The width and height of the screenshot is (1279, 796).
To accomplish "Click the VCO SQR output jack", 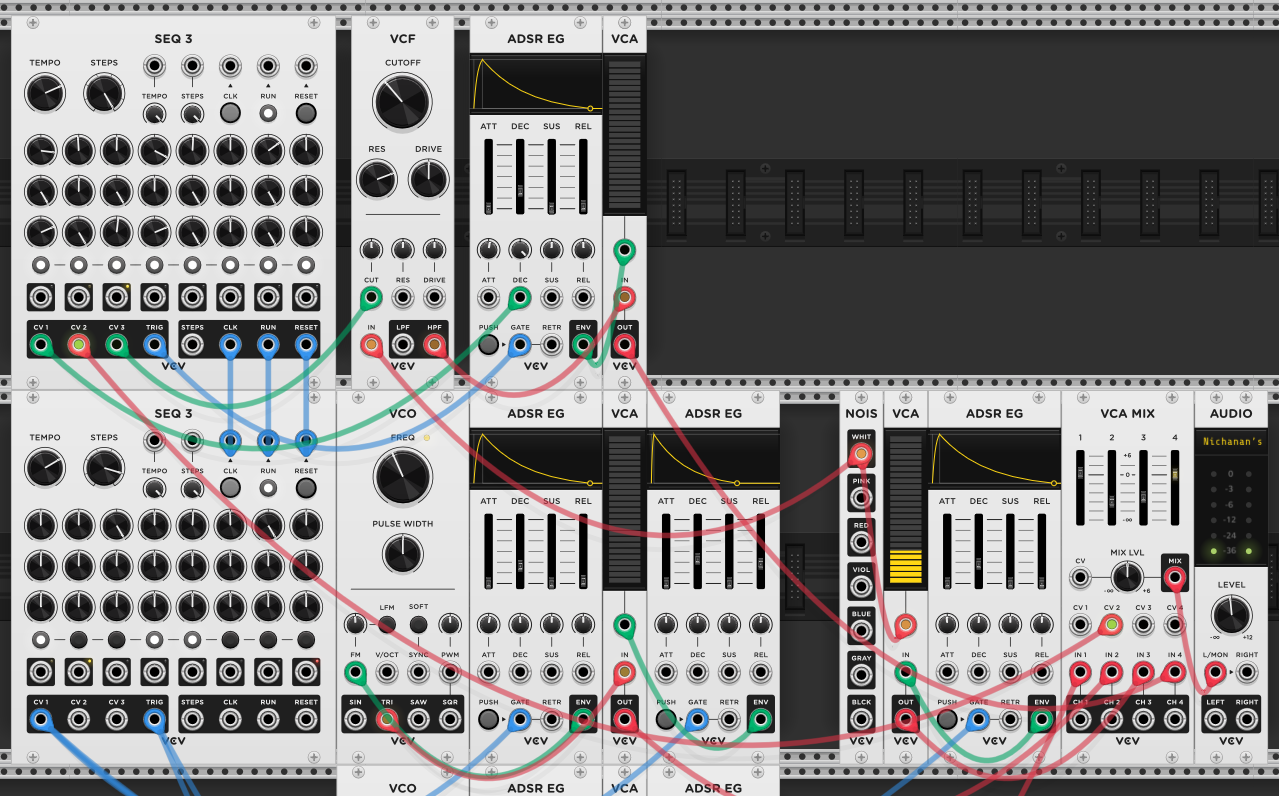I will point(451,720).
